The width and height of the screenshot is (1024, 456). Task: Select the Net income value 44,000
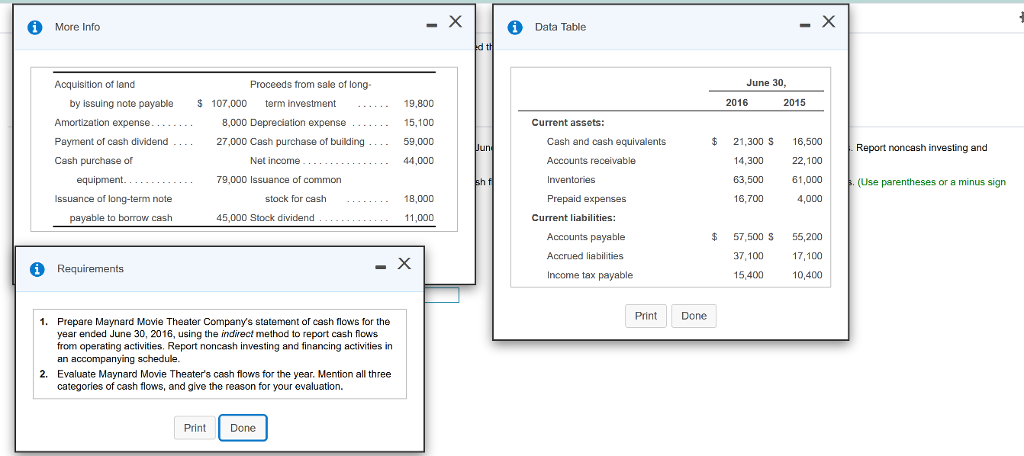419,161
